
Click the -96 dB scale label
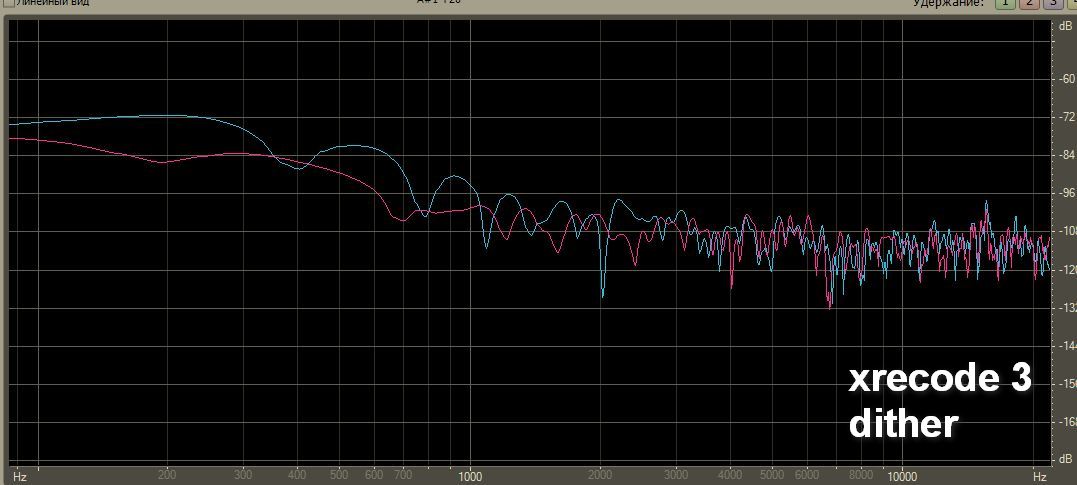1069,194
